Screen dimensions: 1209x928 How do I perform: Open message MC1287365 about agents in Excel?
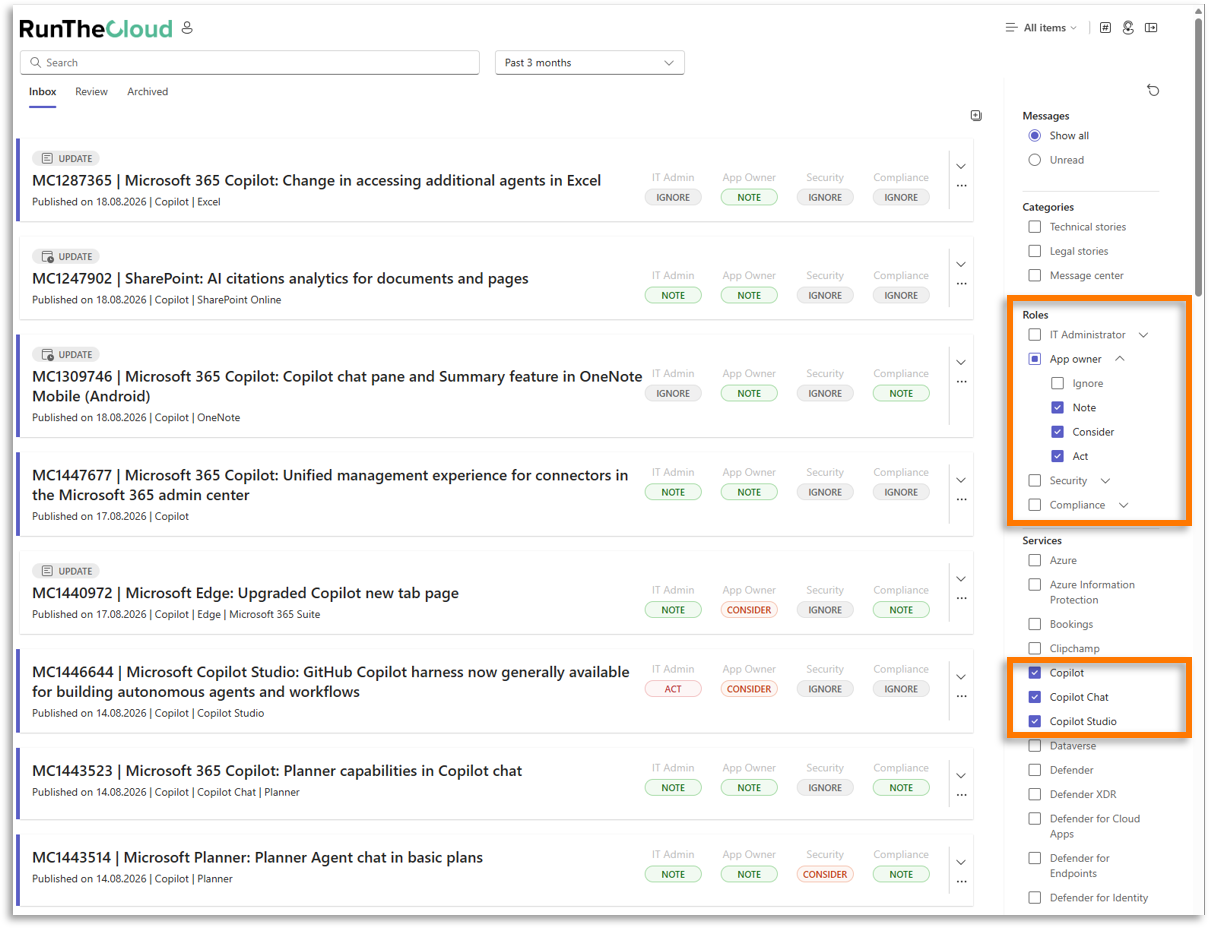click(x=317, y=181)
